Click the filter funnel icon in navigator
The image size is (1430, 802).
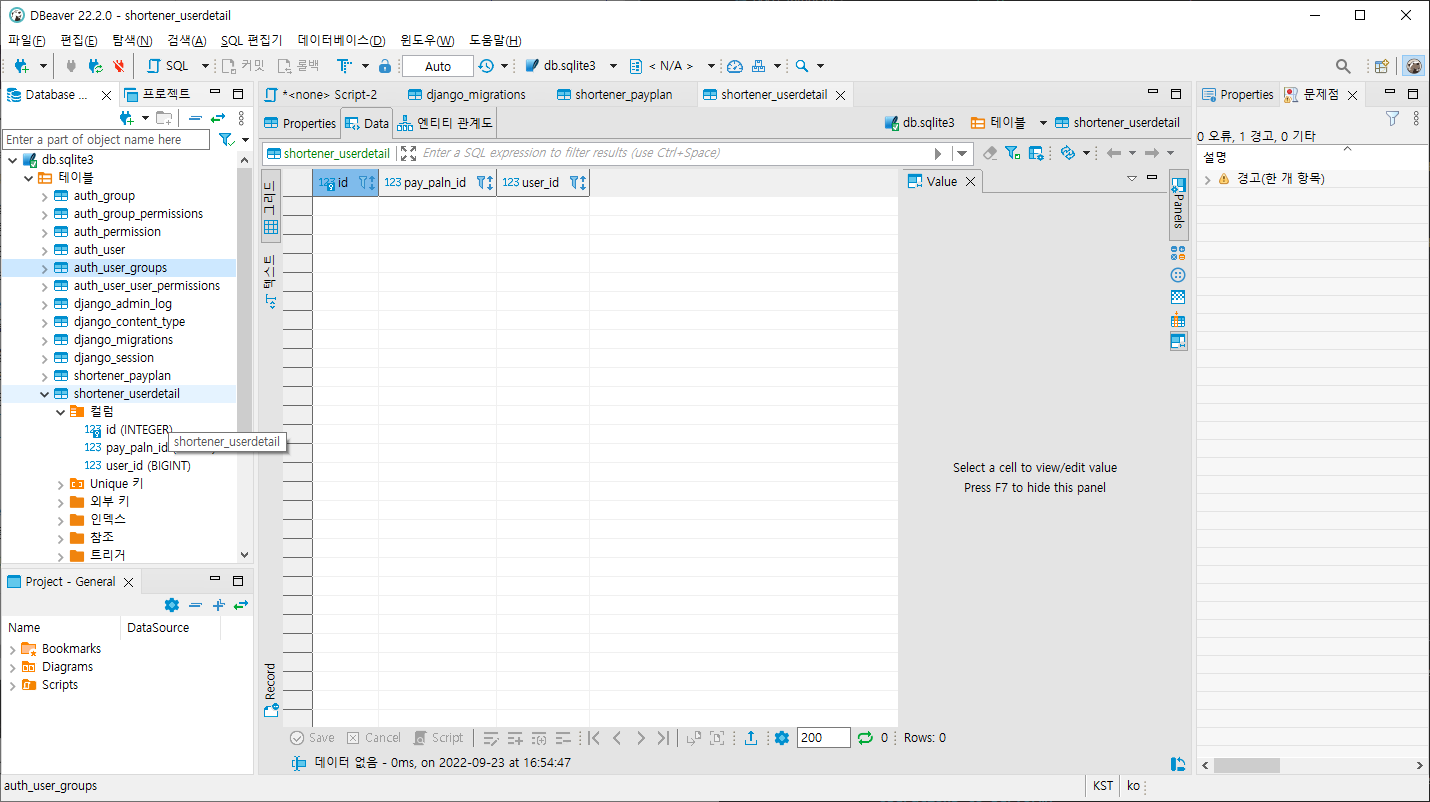point(226,140)
